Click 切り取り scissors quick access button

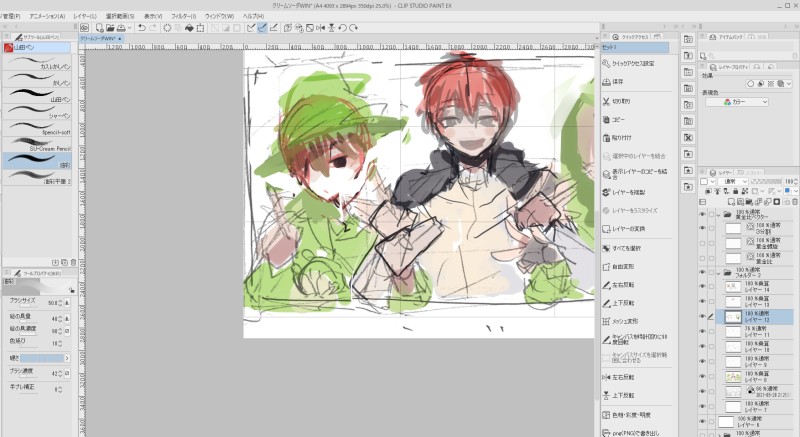coord(616,101)
